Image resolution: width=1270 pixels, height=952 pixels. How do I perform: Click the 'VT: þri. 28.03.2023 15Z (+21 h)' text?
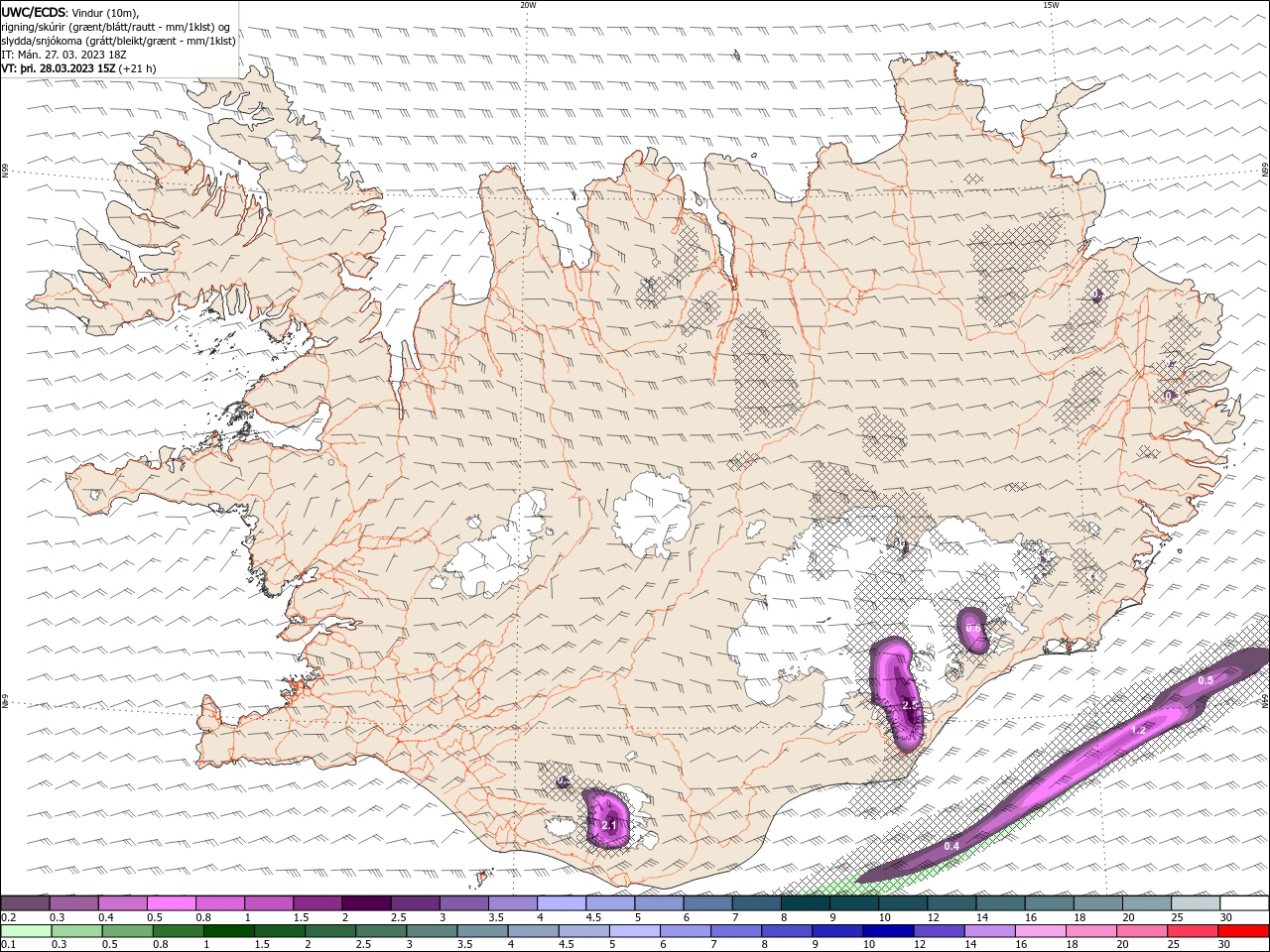click(x=78, y=68)
